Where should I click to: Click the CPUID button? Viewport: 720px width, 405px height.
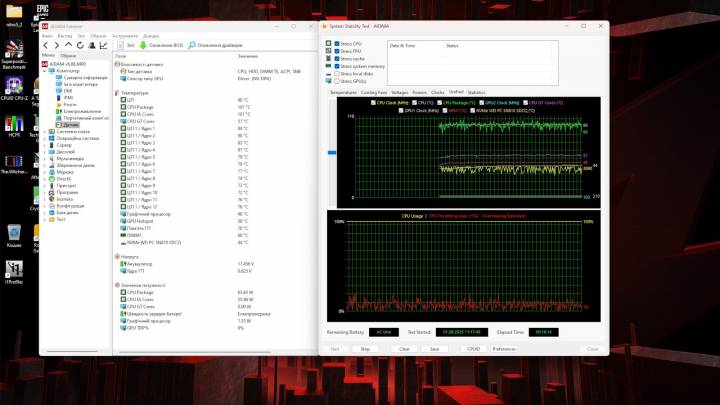tap(473, 349)
